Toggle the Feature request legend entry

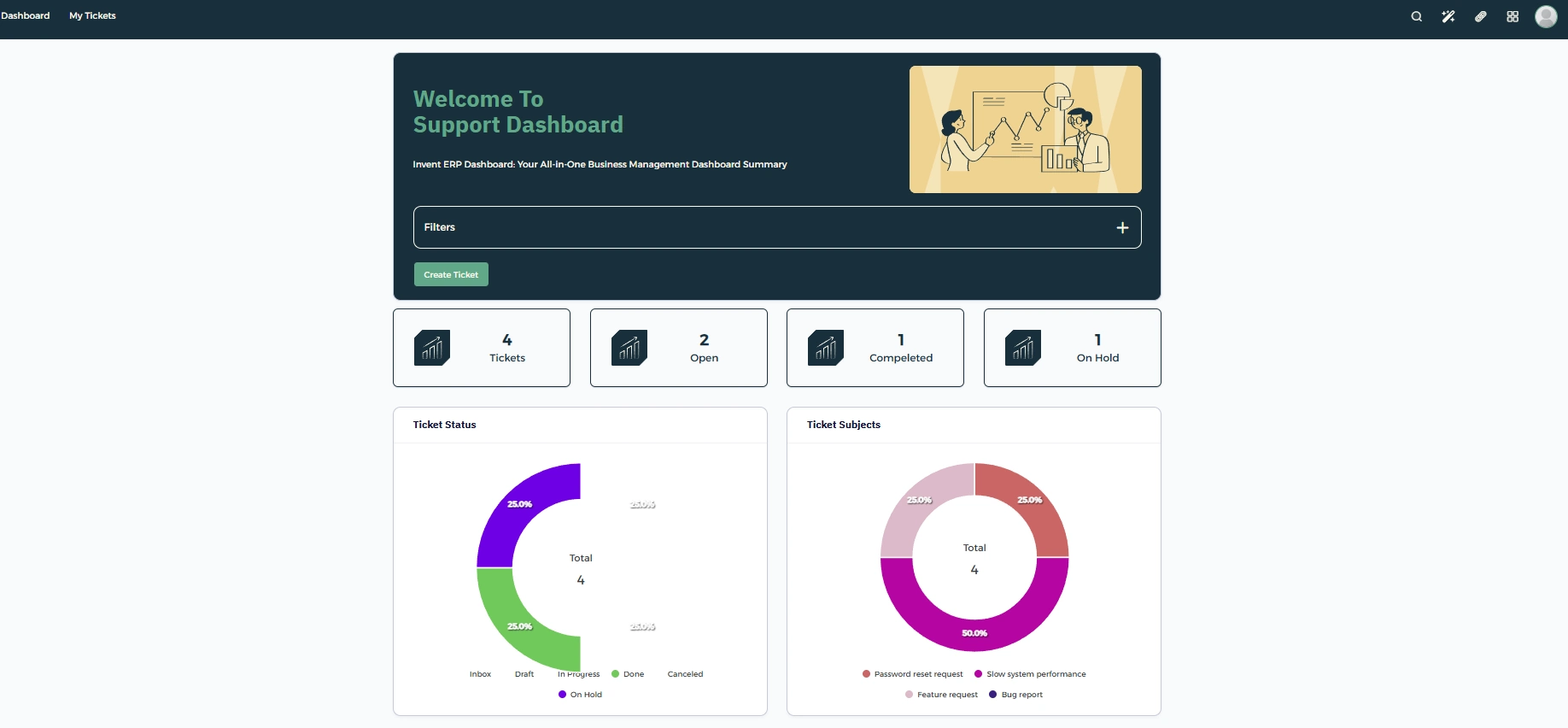coord(942,695)
